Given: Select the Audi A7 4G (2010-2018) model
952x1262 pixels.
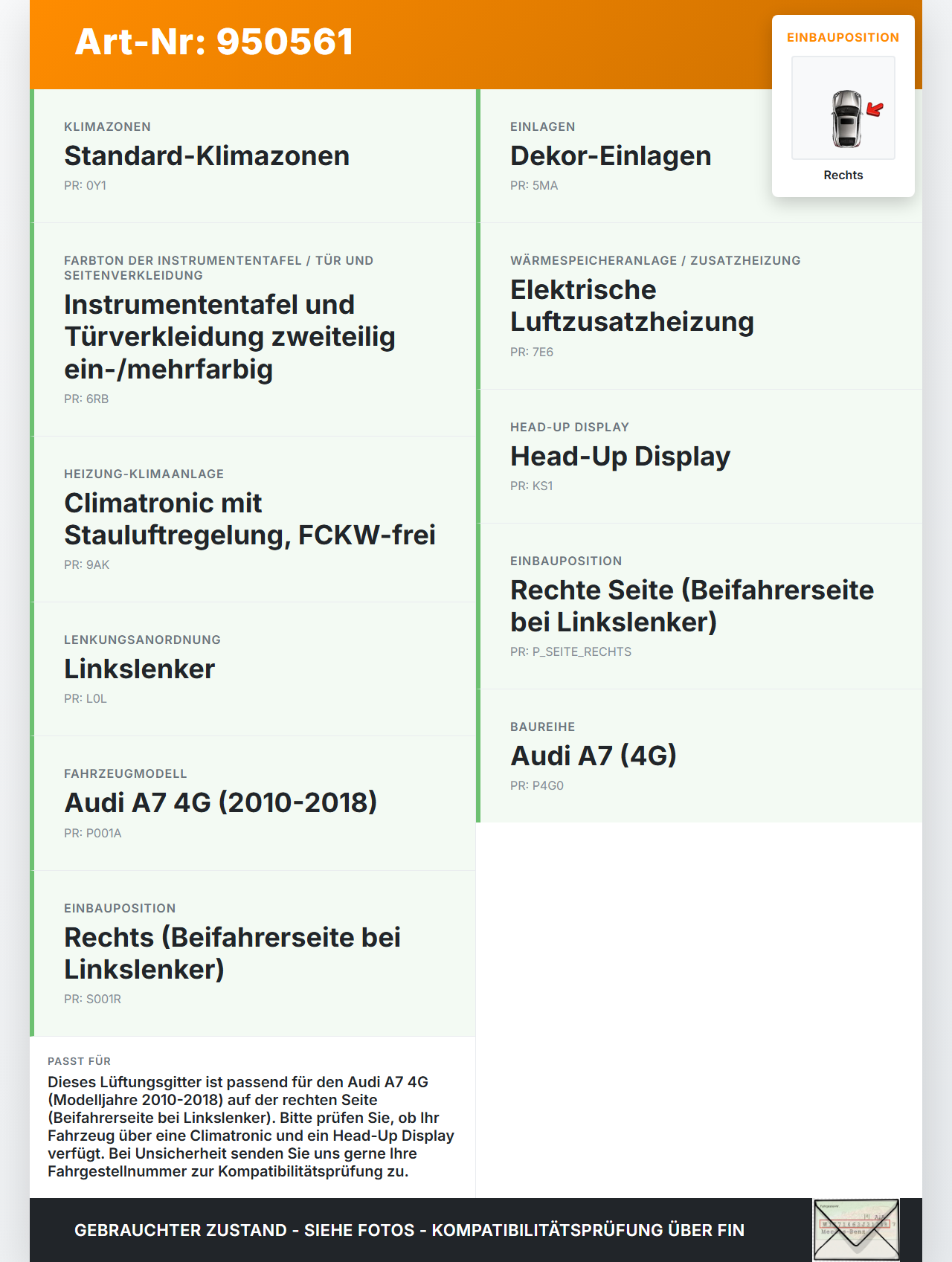Looking at the screenshot, I should tap(253, 803).
